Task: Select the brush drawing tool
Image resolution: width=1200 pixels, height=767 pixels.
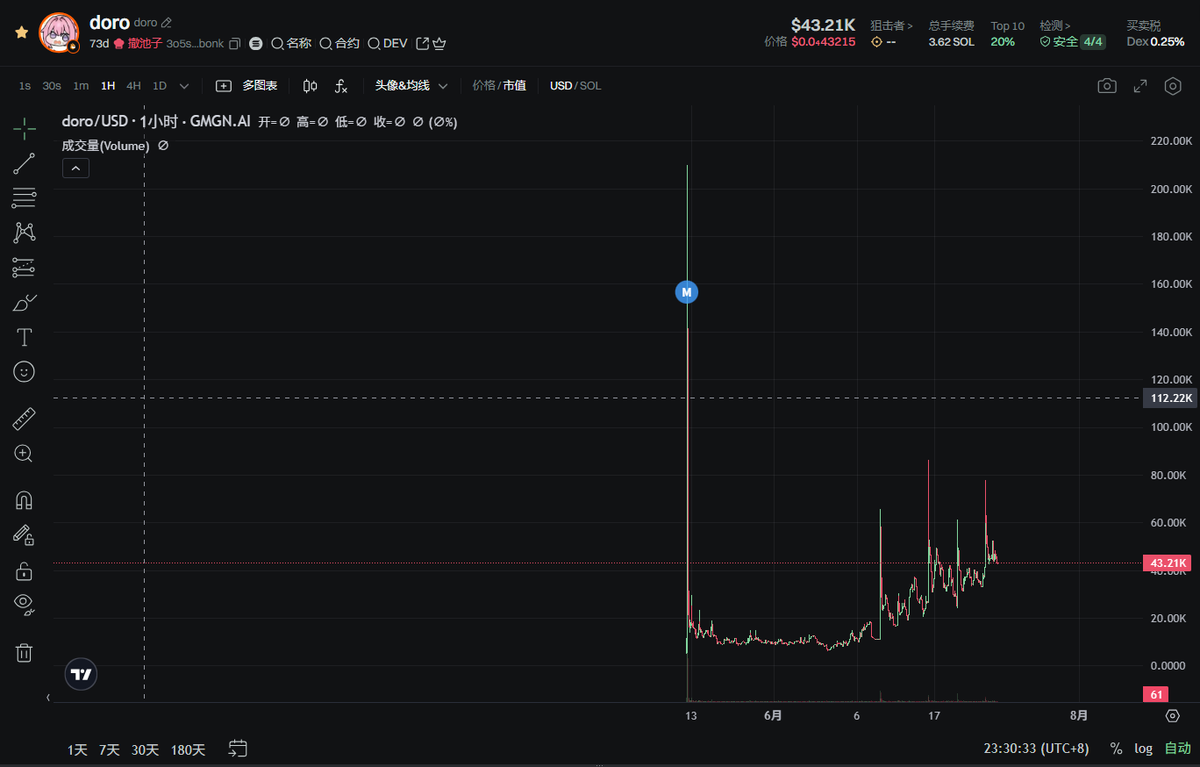Action: pyautogui.click(x=24, y=302)
